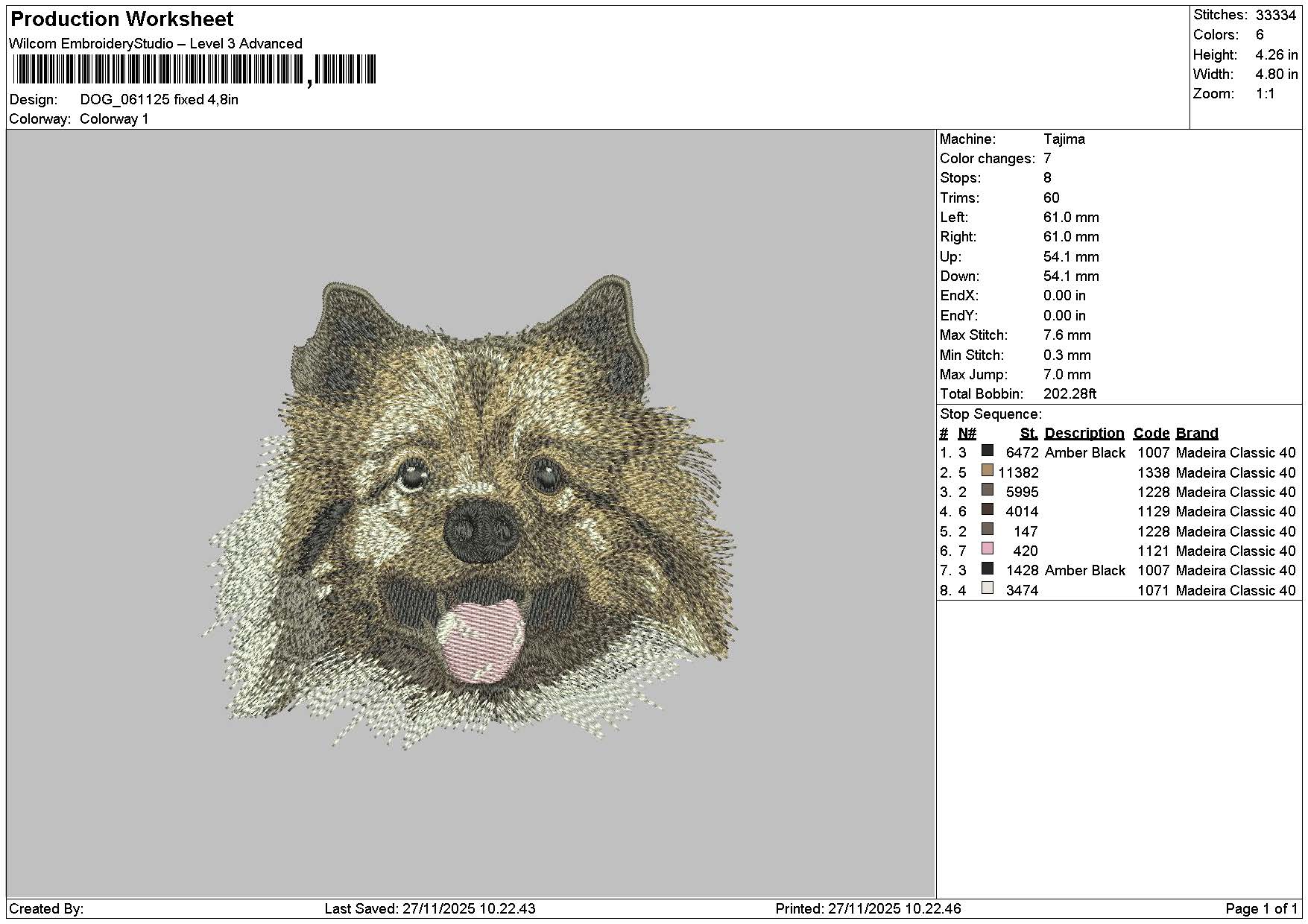Click the Stops value '8'

coord(1047,177)
